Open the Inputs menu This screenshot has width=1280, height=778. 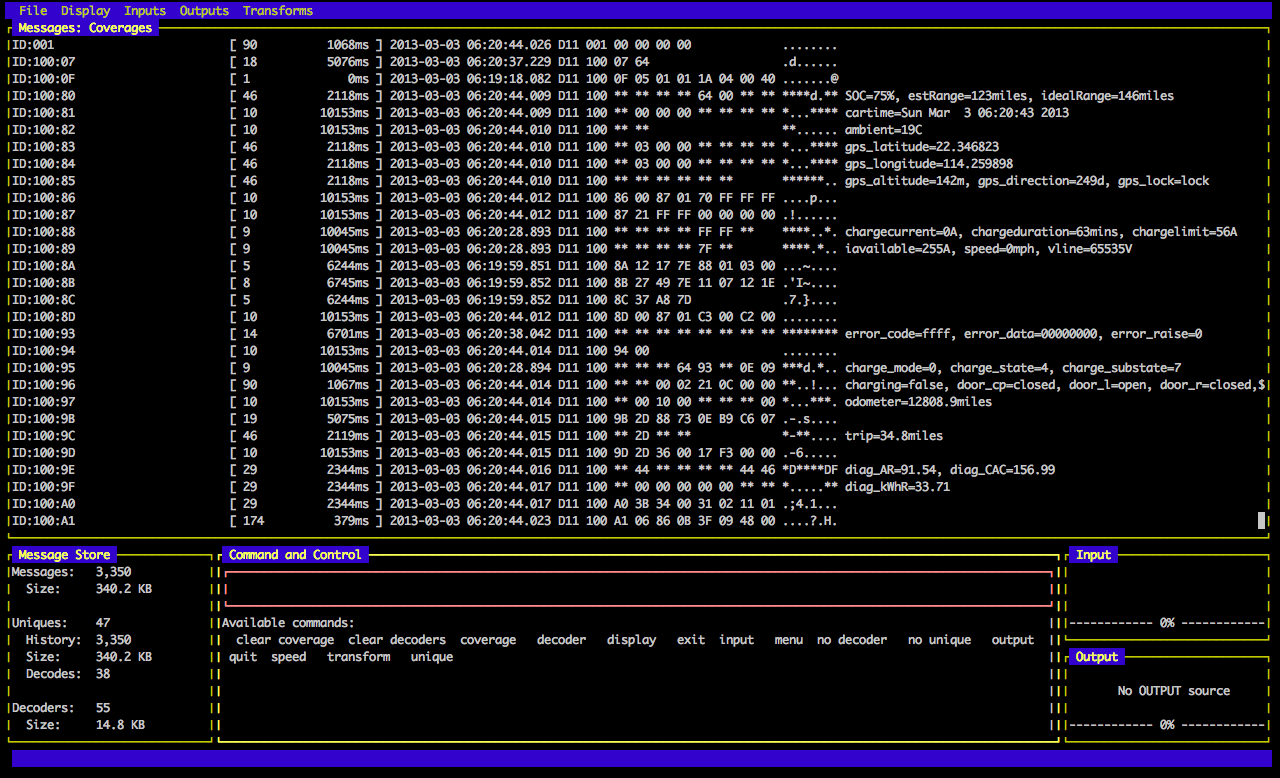pyautogui.click(x=145, y=11)
